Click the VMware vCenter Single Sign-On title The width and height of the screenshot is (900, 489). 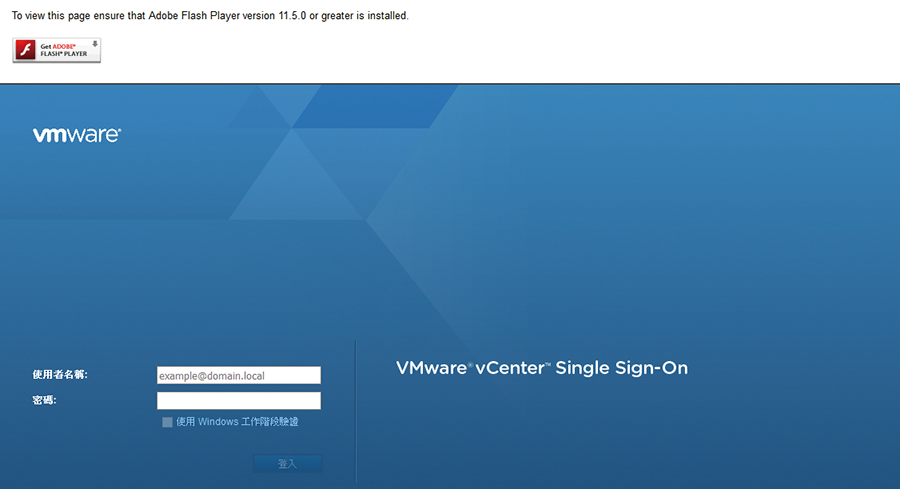pyautogui.click(x=542, y=368)
